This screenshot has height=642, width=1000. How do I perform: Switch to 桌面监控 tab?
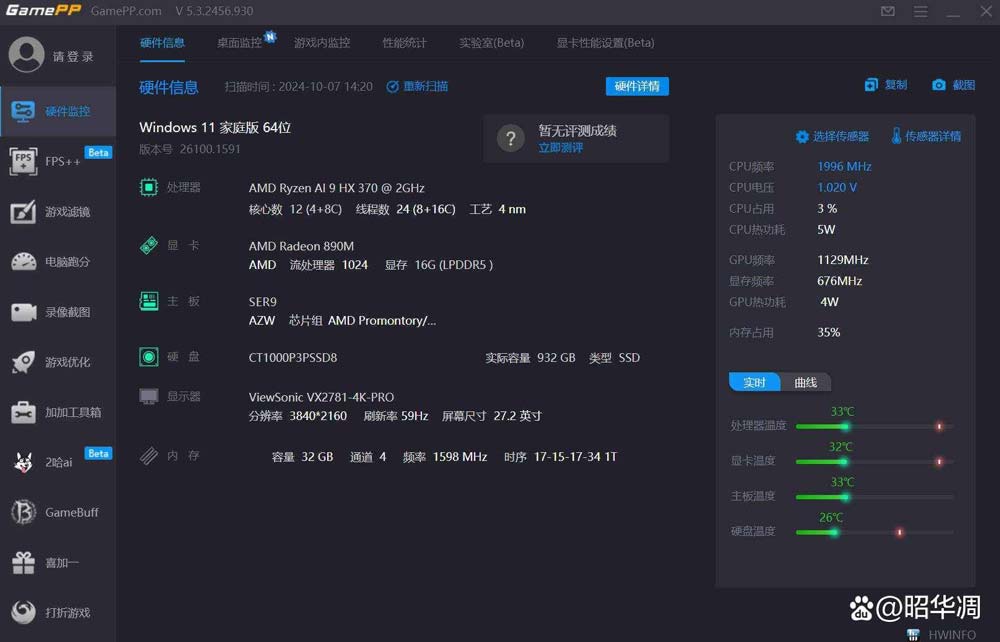click(240, 43)
